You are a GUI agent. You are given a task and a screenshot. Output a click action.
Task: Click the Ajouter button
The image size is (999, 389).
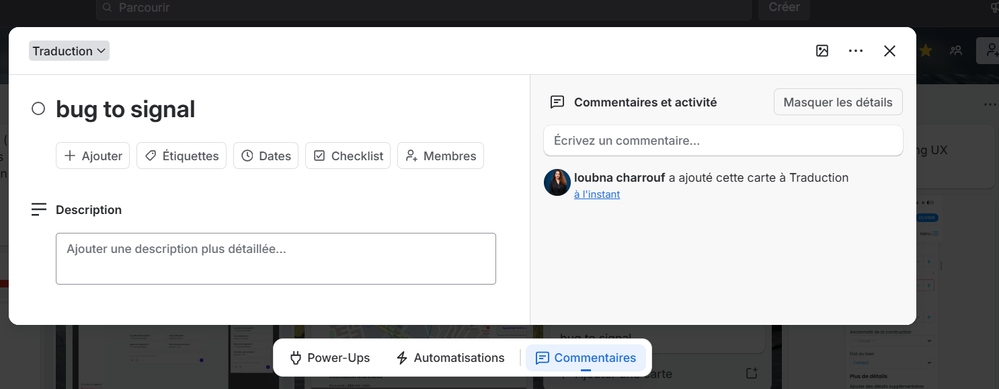pos(93,156)
